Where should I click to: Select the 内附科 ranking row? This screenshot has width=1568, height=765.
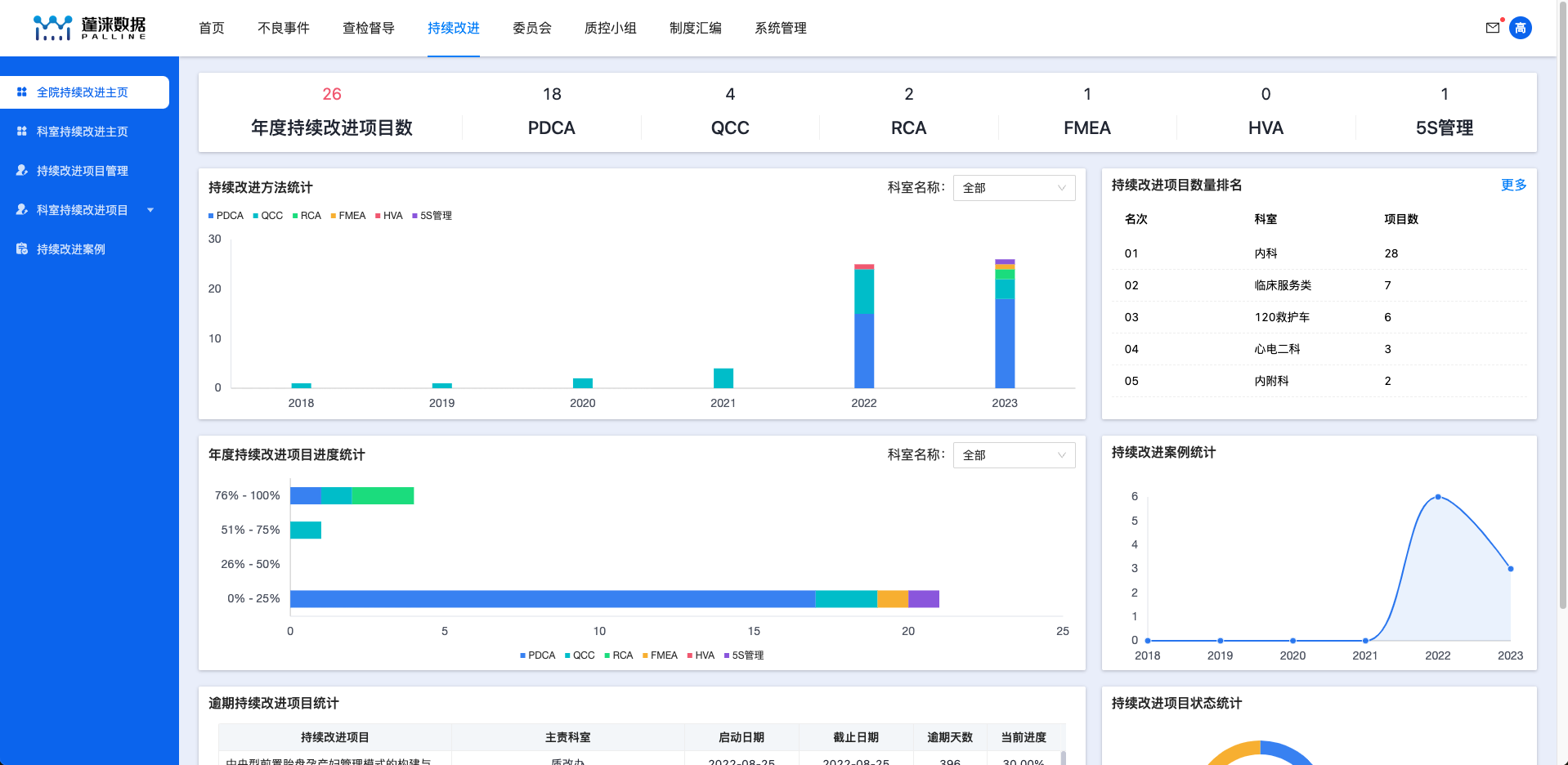1319,381
